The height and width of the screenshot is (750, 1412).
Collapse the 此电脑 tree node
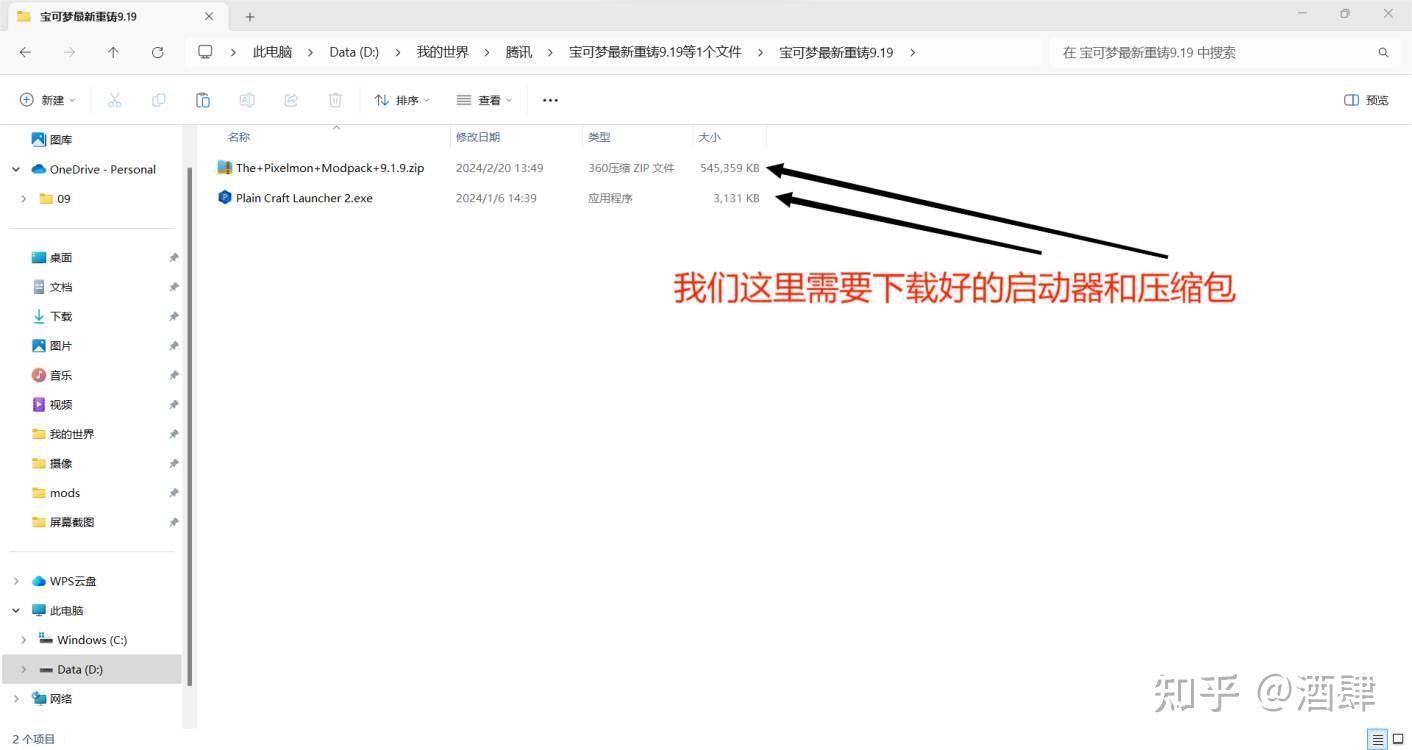point(16,611)
